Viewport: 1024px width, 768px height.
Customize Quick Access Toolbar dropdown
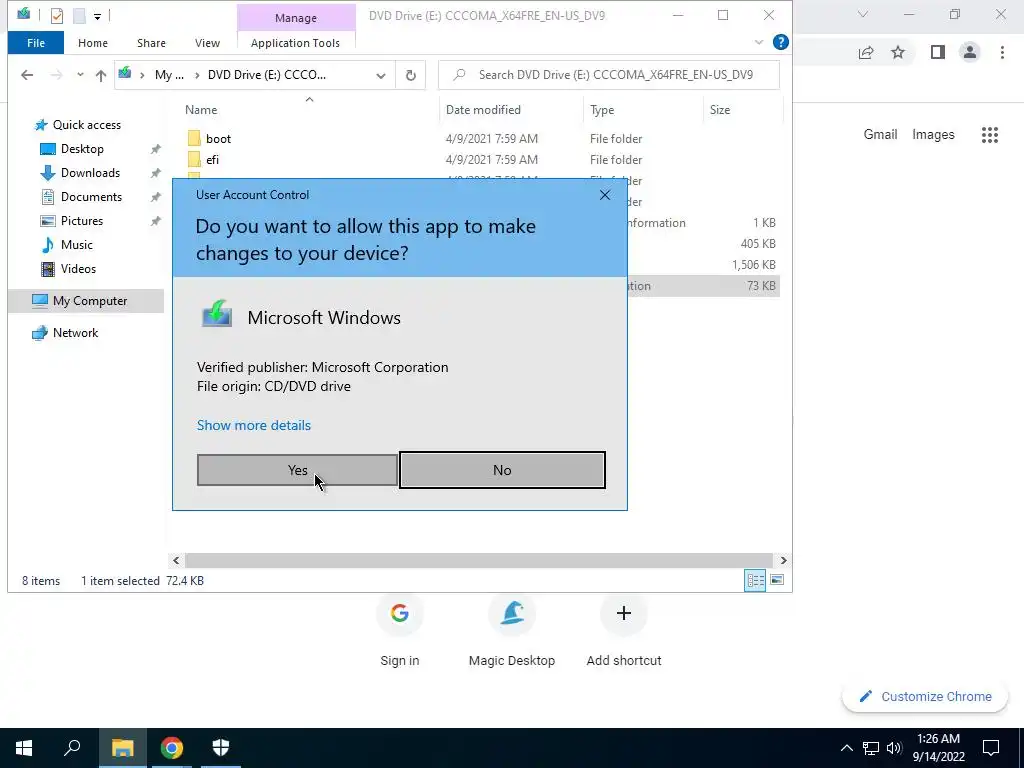pos(97,16)
